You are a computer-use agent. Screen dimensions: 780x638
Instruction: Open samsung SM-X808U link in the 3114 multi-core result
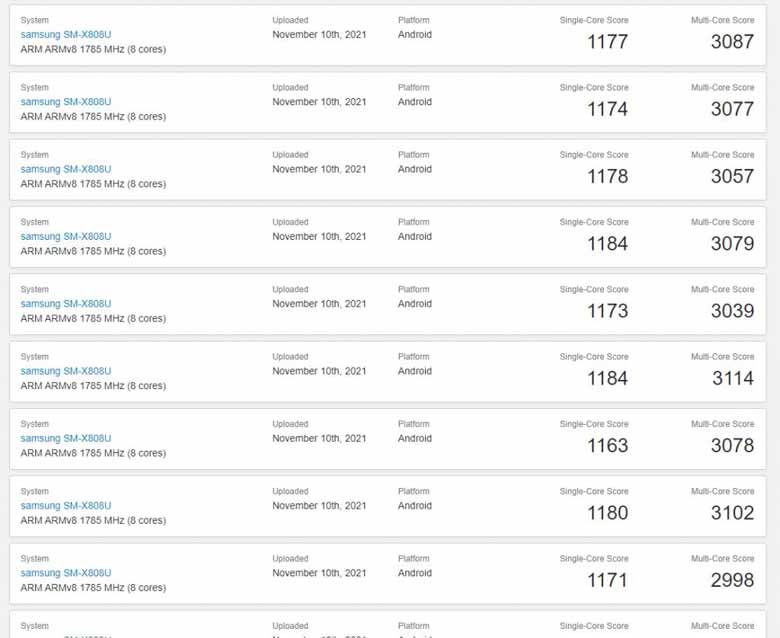[66, 371]
